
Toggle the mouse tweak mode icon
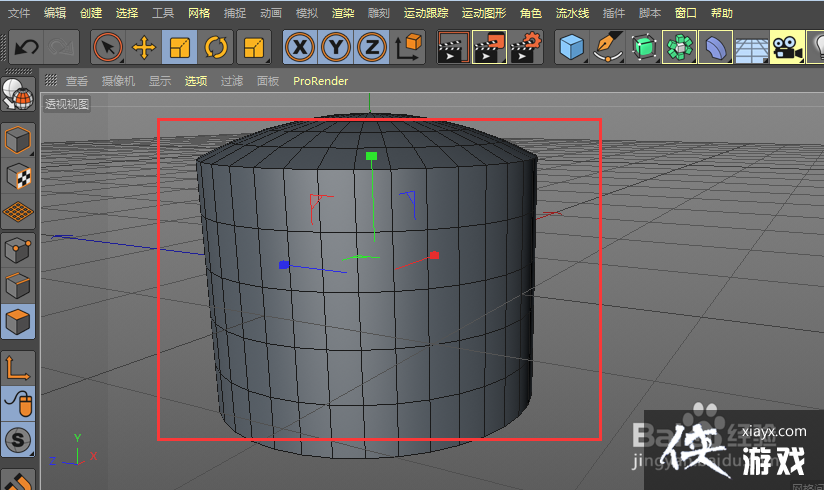pos(18,404)
